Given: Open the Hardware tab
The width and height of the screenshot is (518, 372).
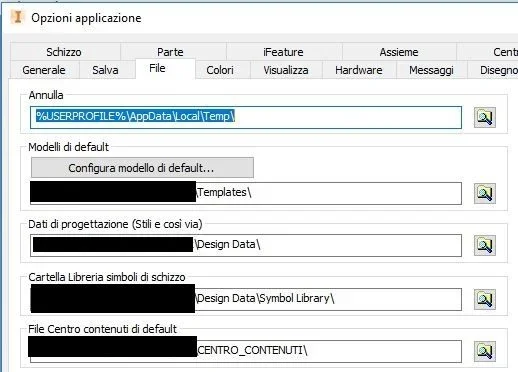Looking at the screenshot, I should [359, 70].
